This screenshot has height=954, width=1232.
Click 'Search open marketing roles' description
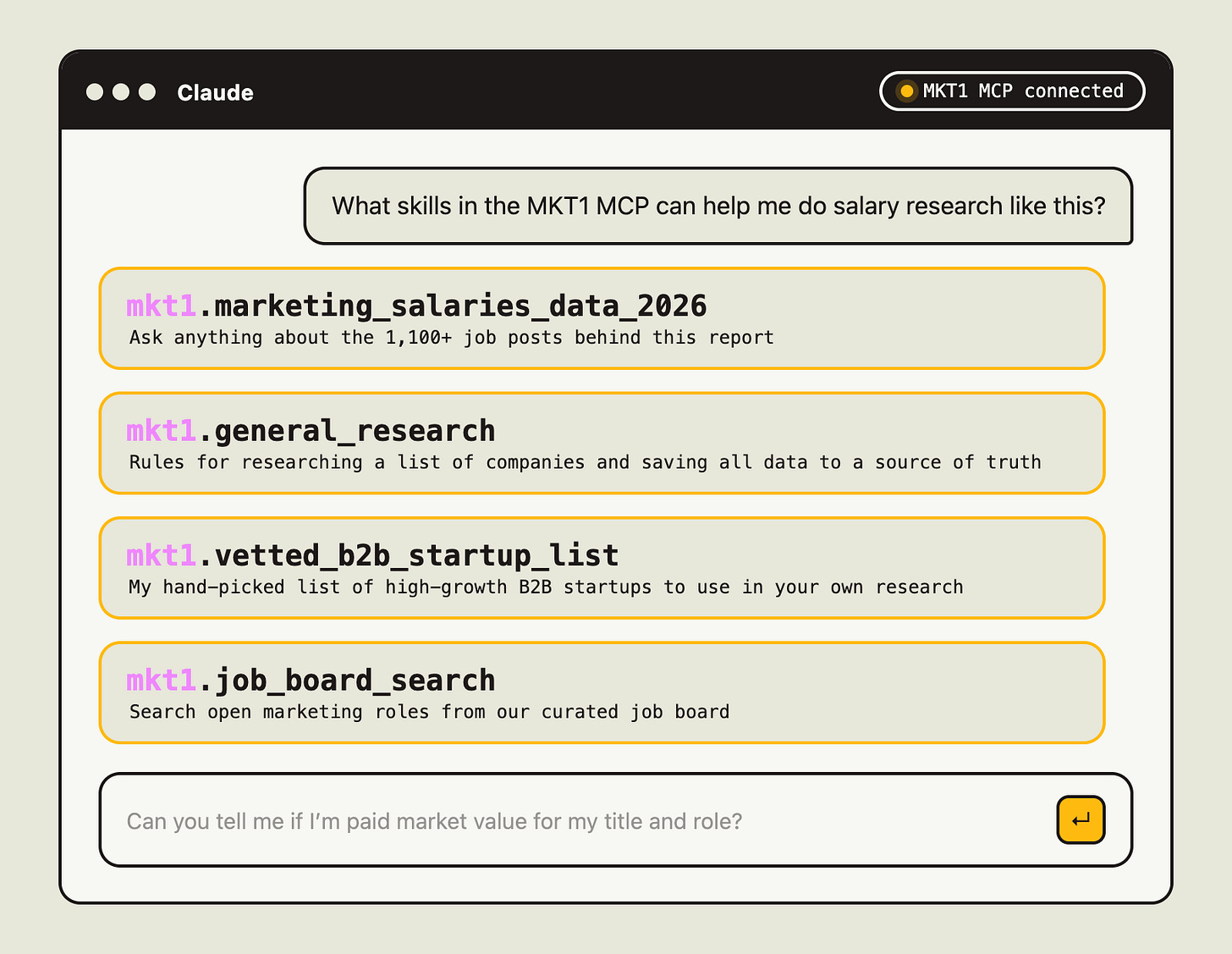[429, 712]
